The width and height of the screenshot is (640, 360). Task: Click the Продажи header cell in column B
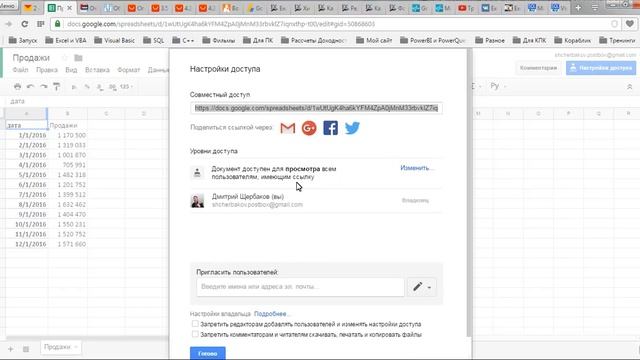(67, 125)
